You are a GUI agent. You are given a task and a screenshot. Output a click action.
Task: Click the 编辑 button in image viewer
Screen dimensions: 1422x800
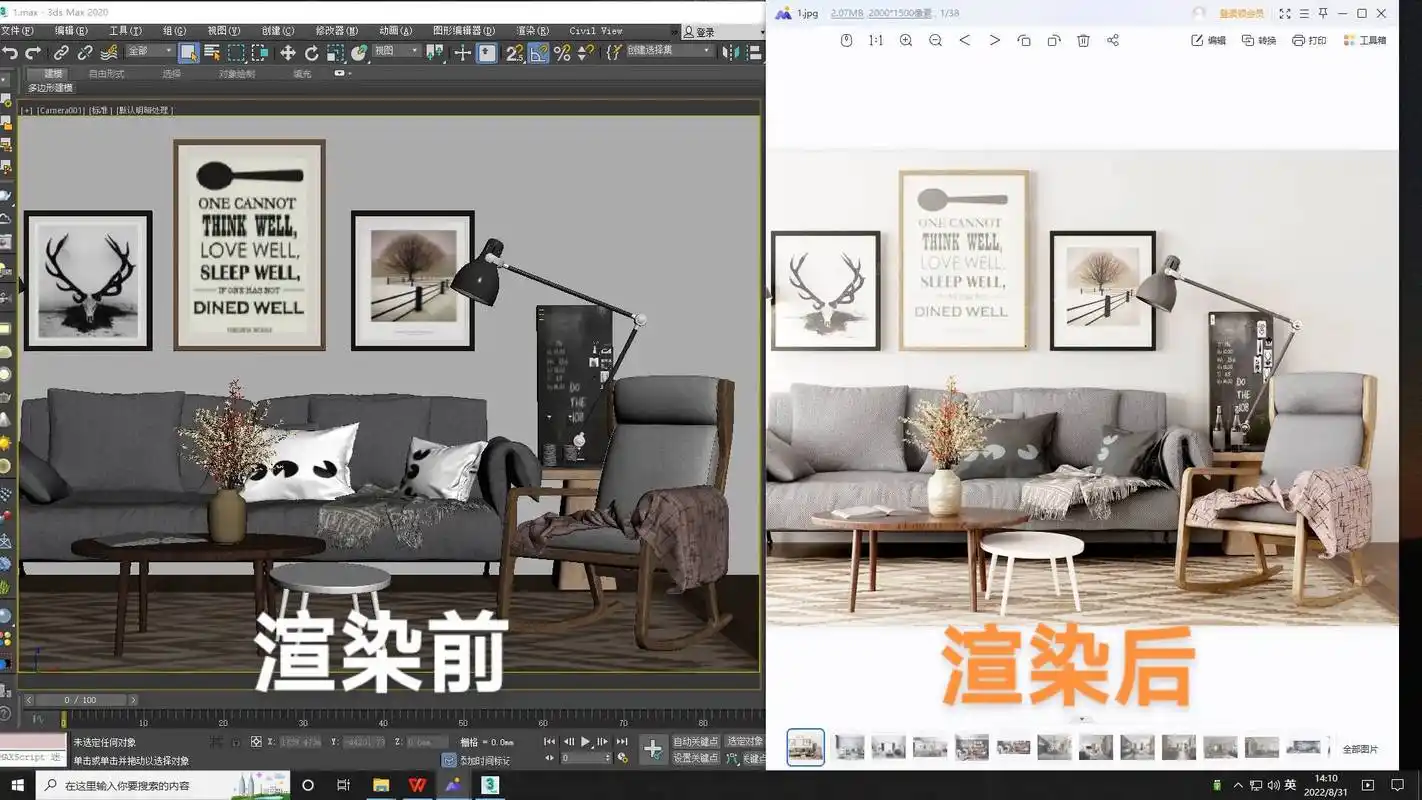pyautogui.click(x=1208, y=41)
